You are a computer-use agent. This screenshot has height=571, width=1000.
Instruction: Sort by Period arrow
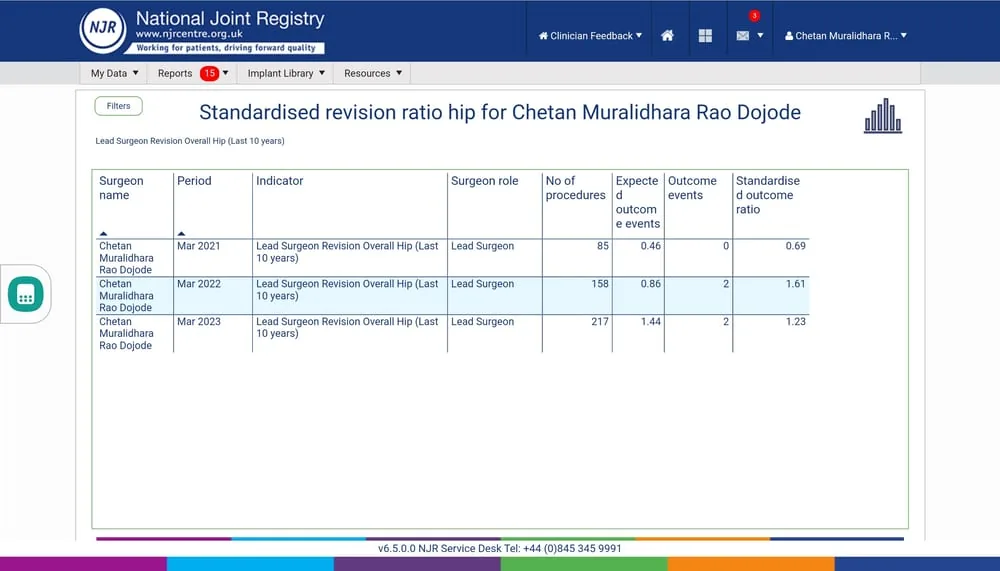coord(181,234)
